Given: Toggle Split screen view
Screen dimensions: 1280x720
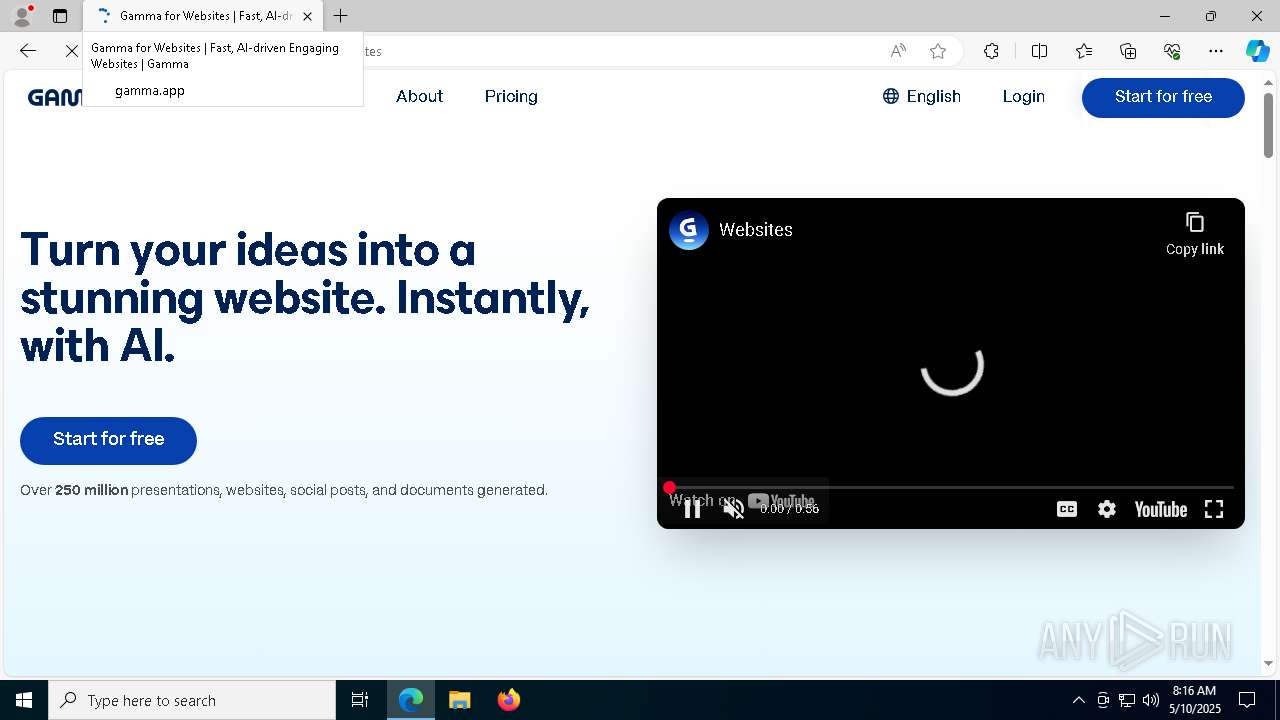Looking at the screenshot, I should 1039,51.
